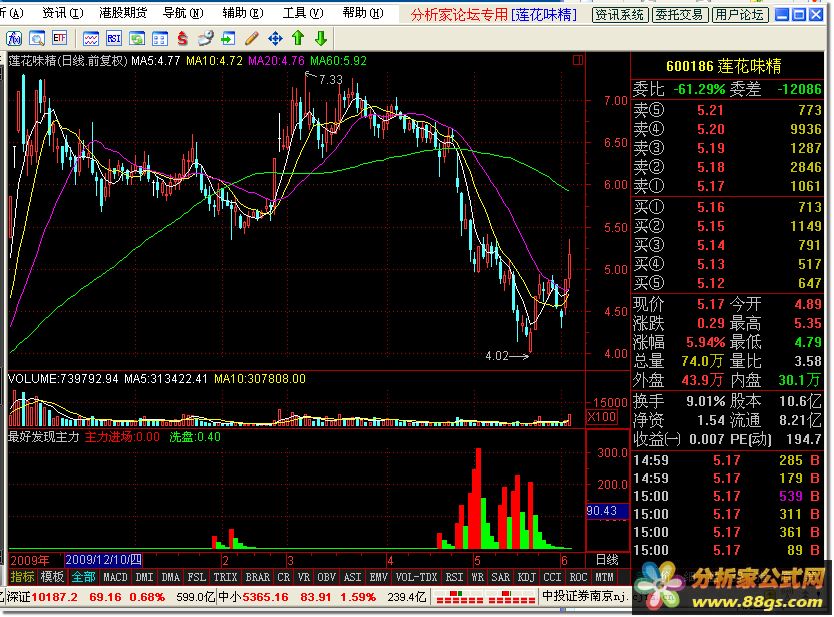
Task: Switch to the DMA indicator tab
Action: (171, 577)
